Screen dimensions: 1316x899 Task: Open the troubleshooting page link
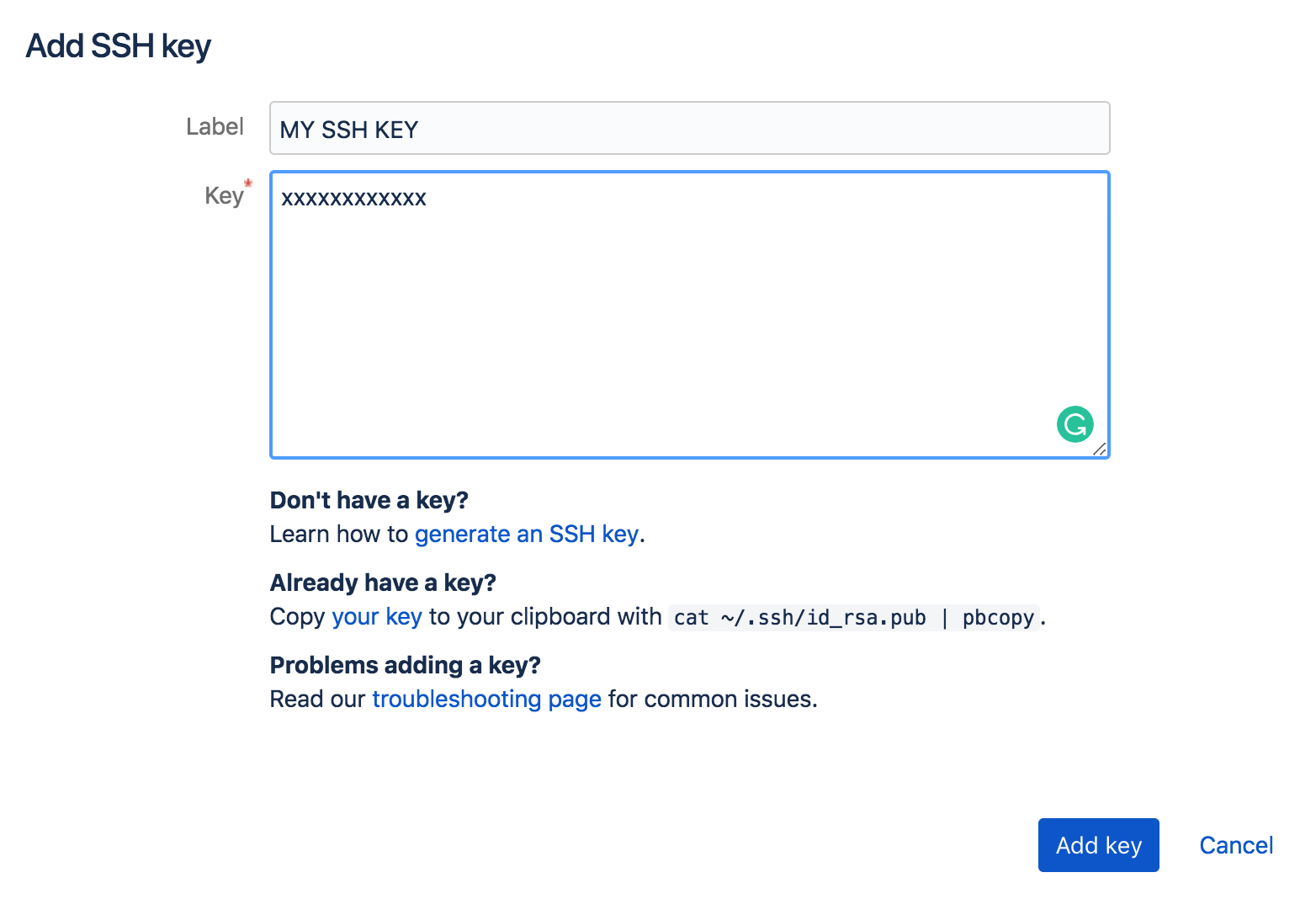pyautogui.click(x=486, y=700)
